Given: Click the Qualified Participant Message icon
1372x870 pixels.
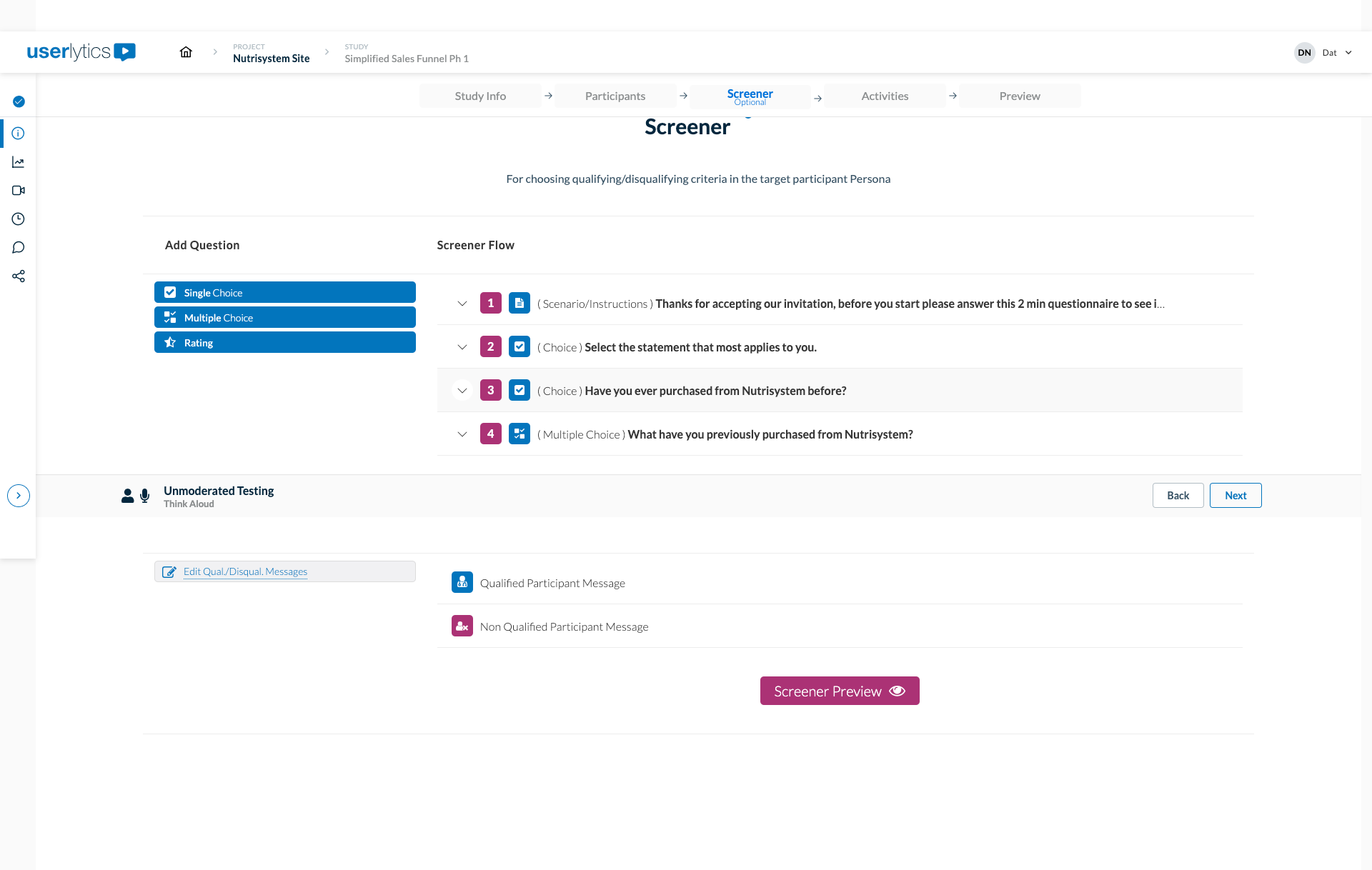Looking at the screenshot, I should (462, 582).
